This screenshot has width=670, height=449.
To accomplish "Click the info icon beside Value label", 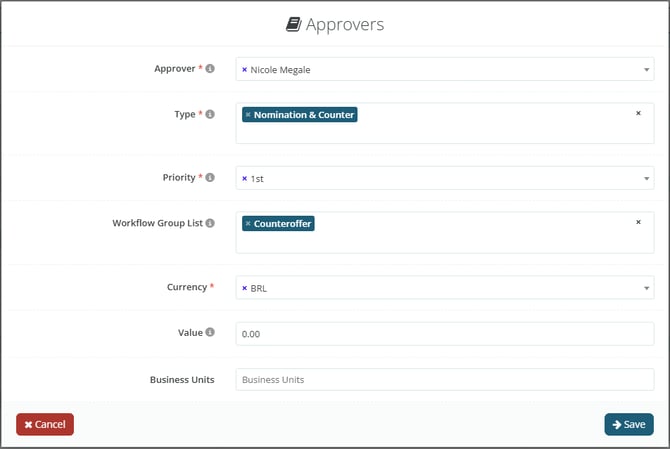I will point(210,332).
